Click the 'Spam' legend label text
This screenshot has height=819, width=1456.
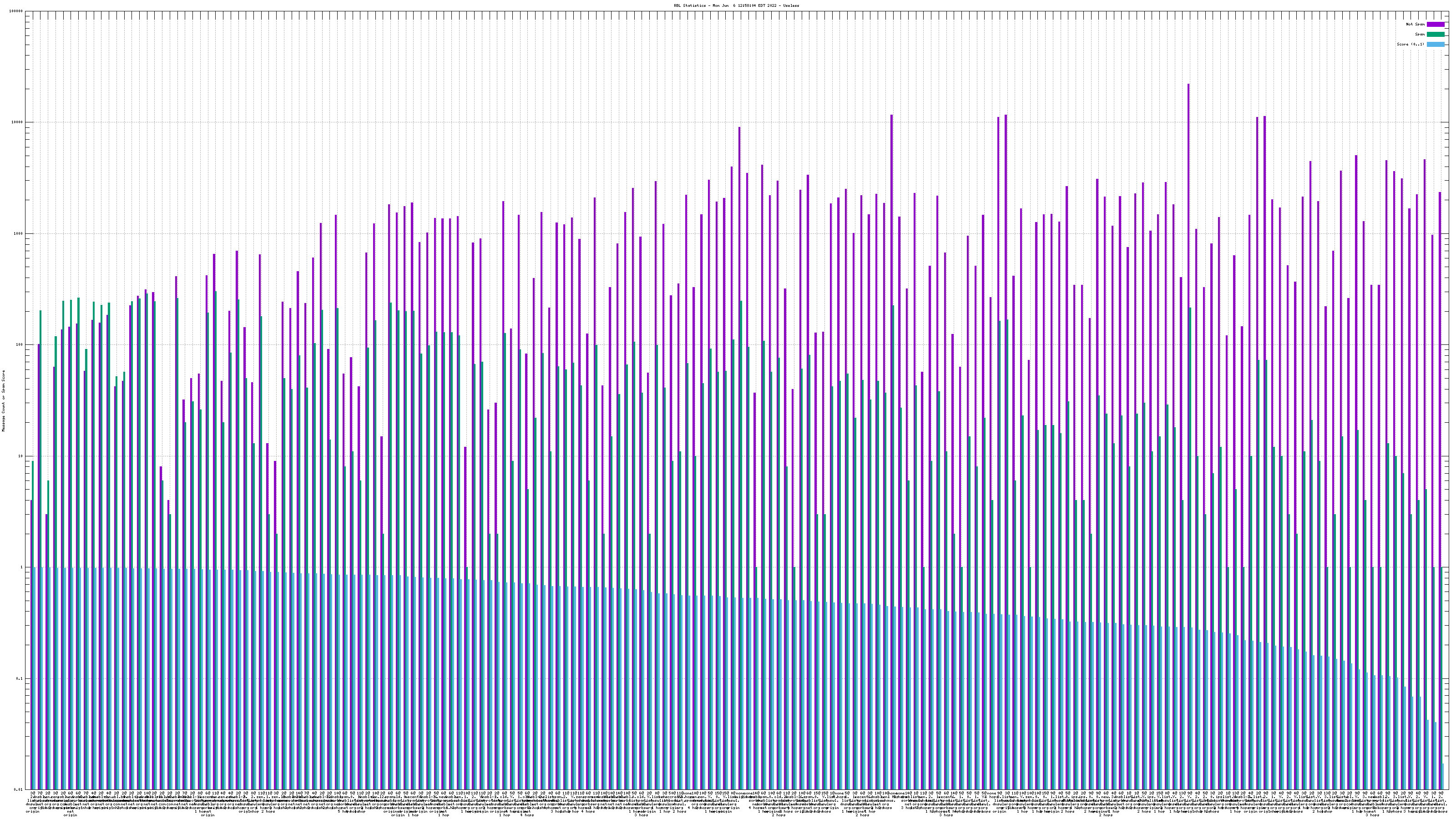click(x=1420, y=35)
